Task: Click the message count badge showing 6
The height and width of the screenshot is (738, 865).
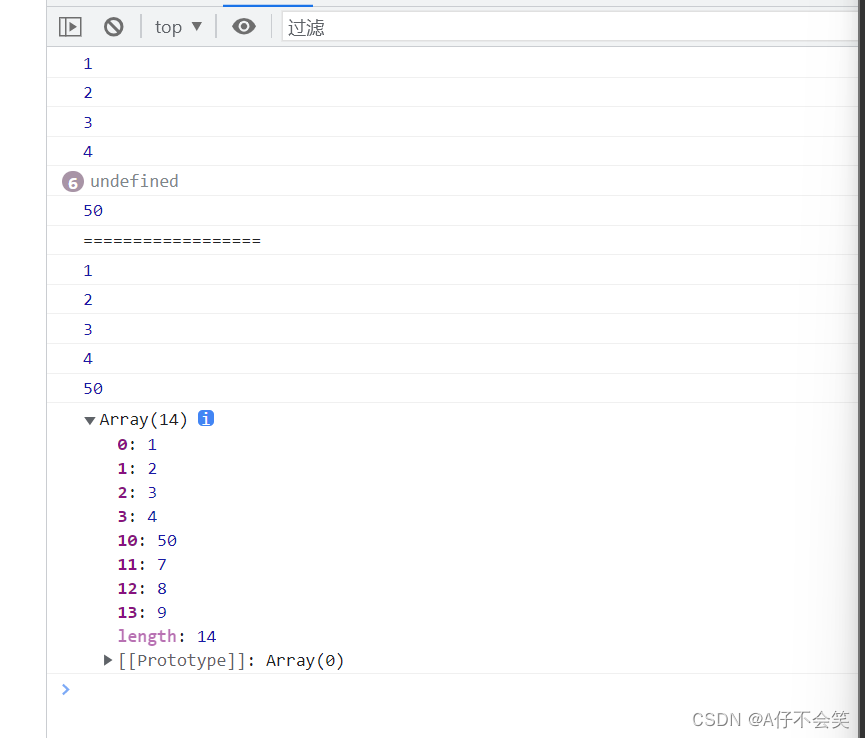Action: click(72, 181)
